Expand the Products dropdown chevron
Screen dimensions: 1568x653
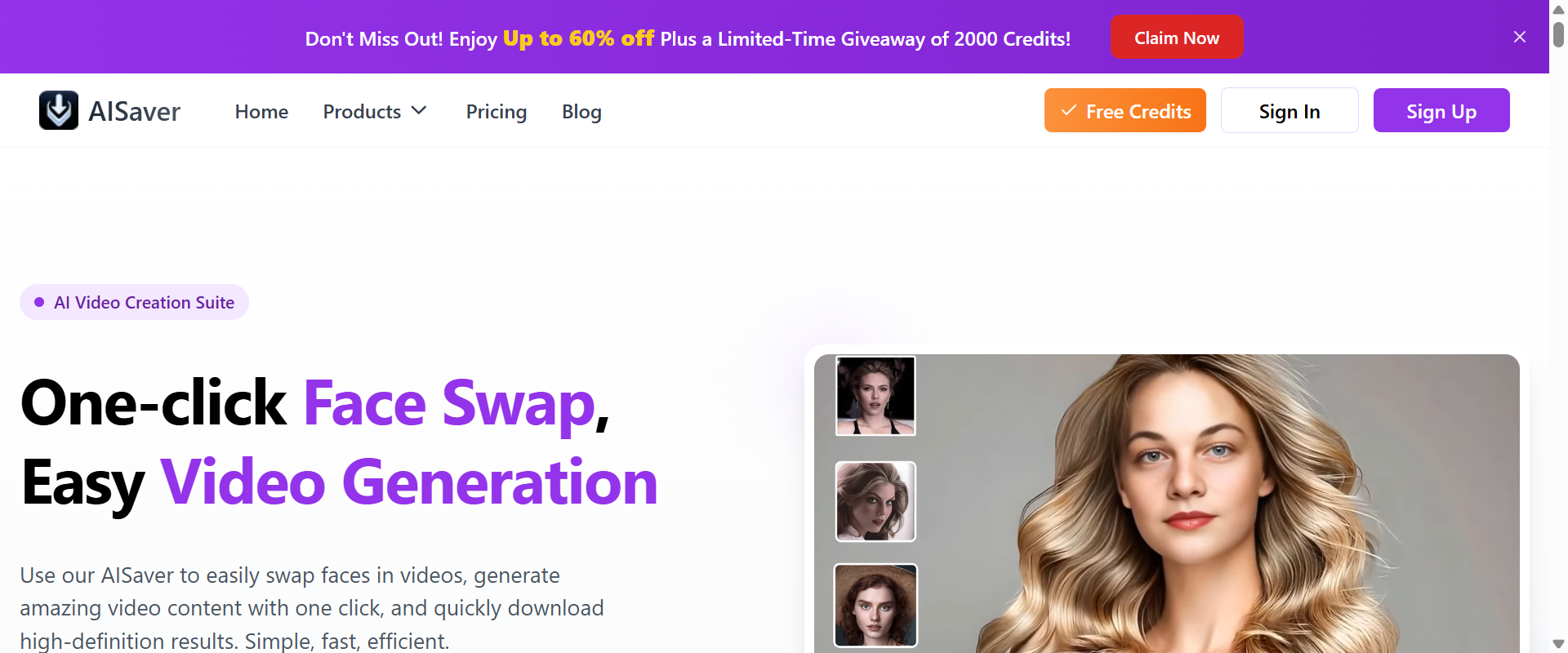(x=419, y=111)
